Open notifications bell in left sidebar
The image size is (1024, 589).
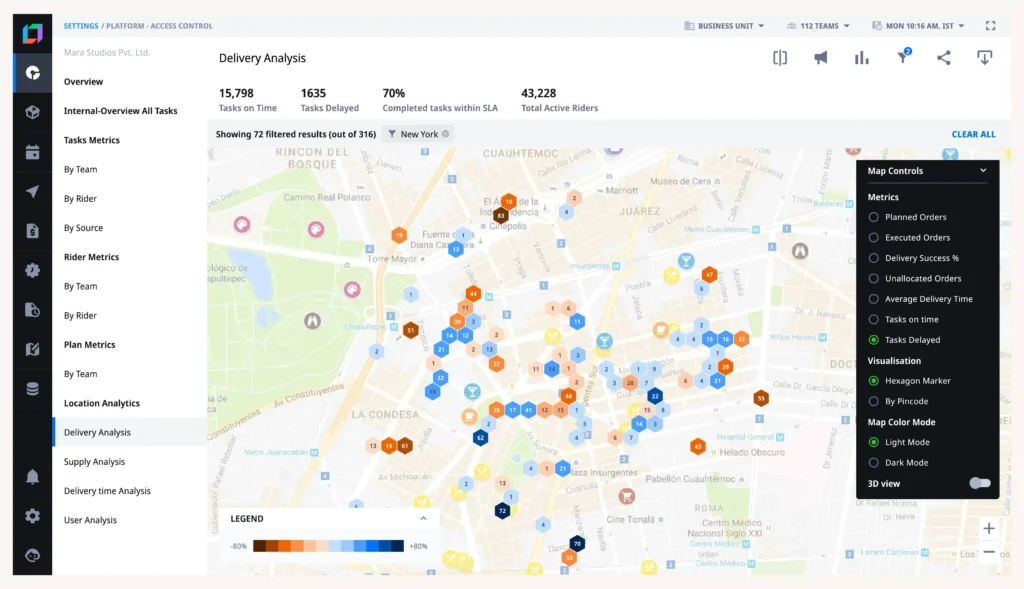(x=33, y=477)
